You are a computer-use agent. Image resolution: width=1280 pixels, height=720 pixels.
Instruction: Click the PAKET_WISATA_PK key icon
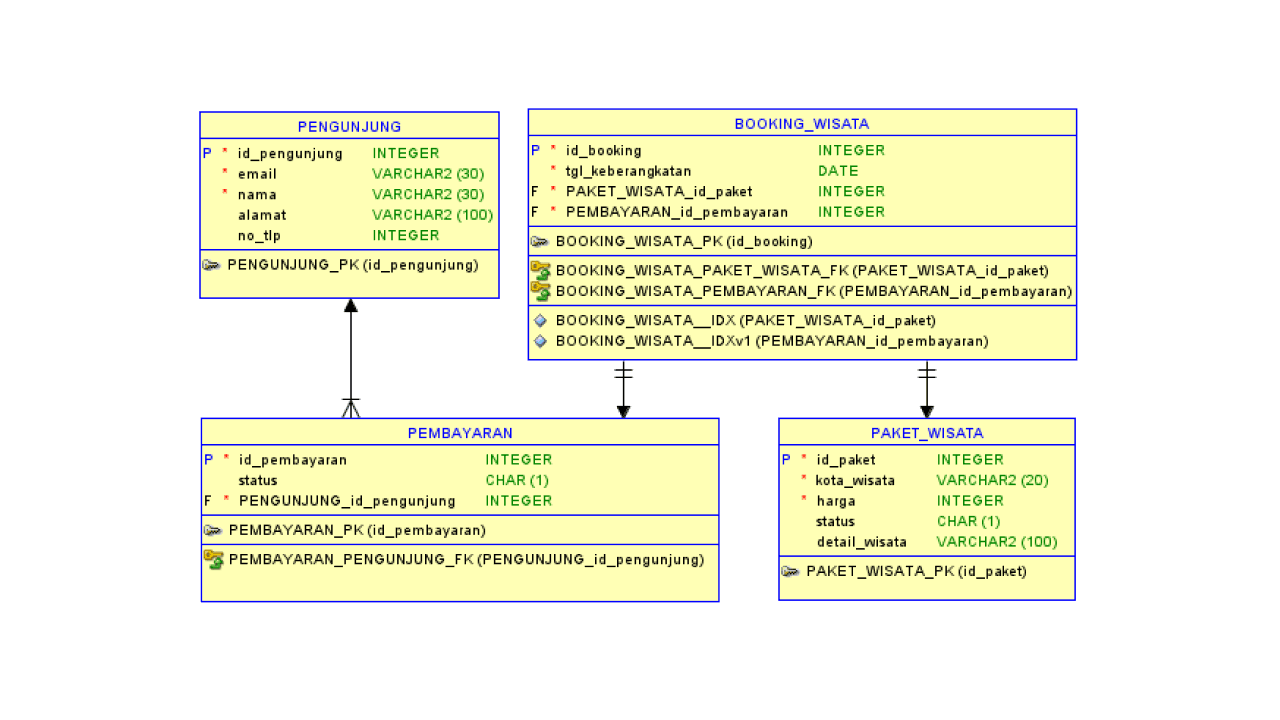click(x=790, y=571)
